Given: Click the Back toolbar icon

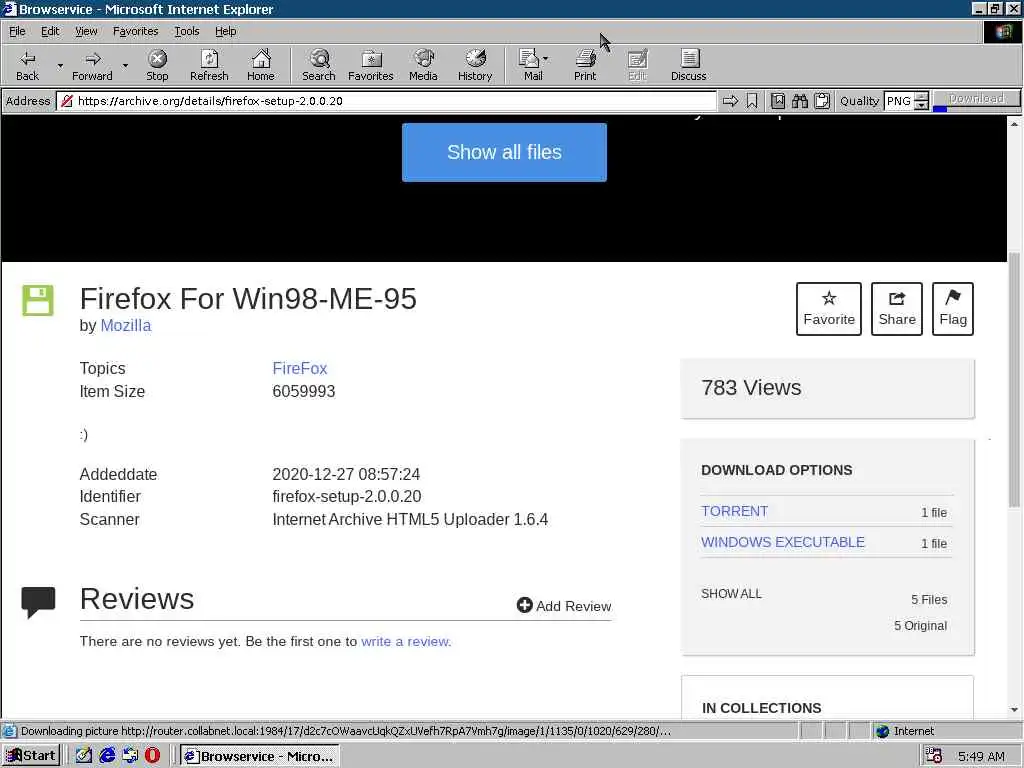Looking at the screenshot, I should [x=27, y=65].
